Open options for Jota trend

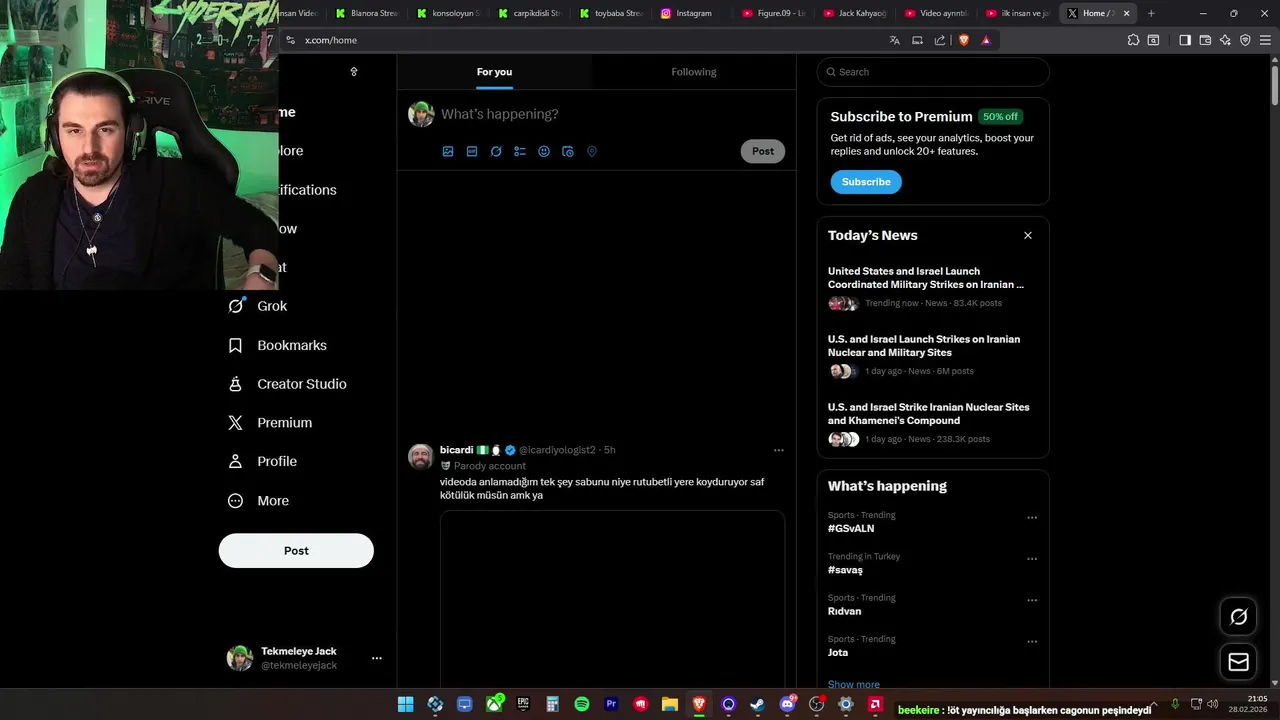coord(1032,642)
